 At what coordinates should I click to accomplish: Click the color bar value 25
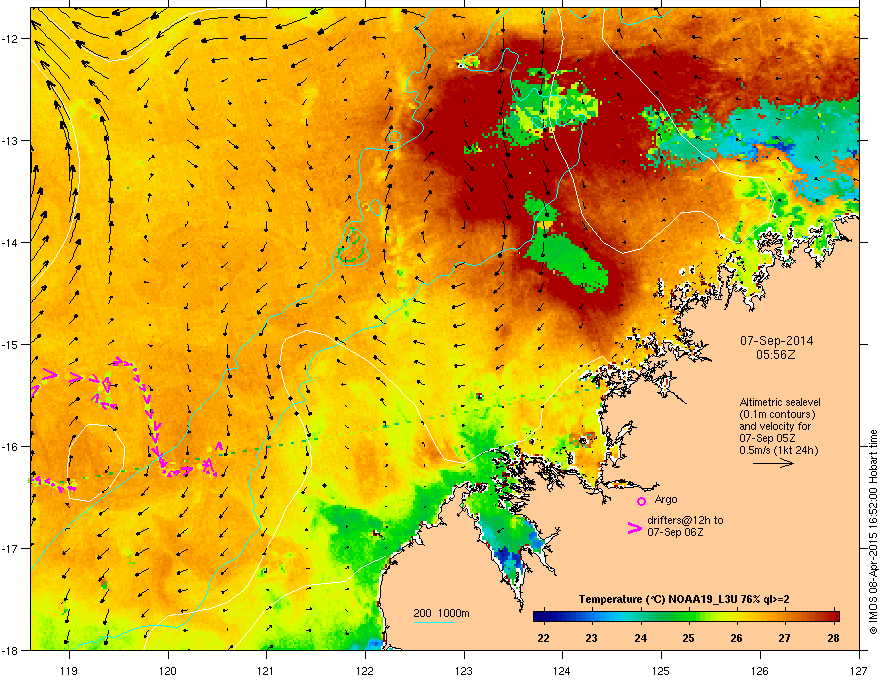(688, 638)
